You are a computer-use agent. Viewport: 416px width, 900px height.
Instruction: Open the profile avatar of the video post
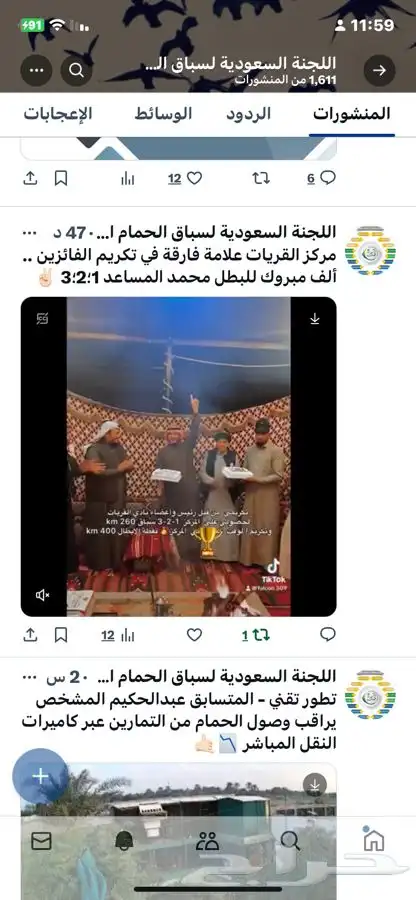point(370,253)
